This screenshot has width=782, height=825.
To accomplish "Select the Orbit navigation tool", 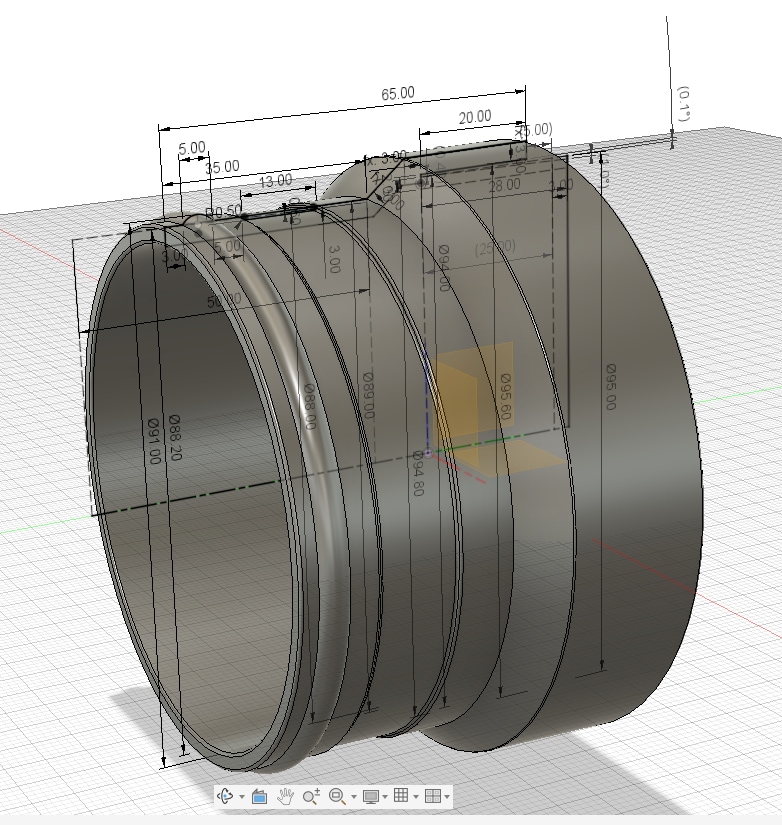I will 225,796.
